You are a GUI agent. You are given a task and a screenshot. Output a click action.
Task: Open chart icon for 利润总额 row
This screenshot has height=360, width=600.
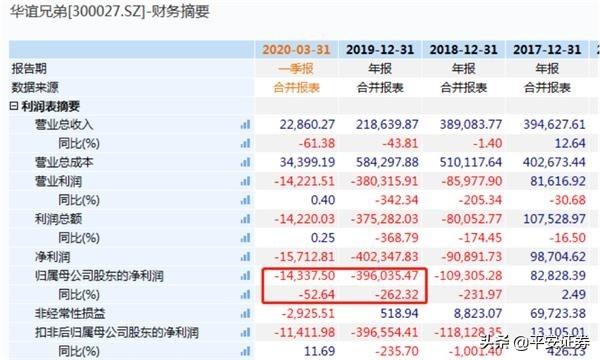pos(245,219)
